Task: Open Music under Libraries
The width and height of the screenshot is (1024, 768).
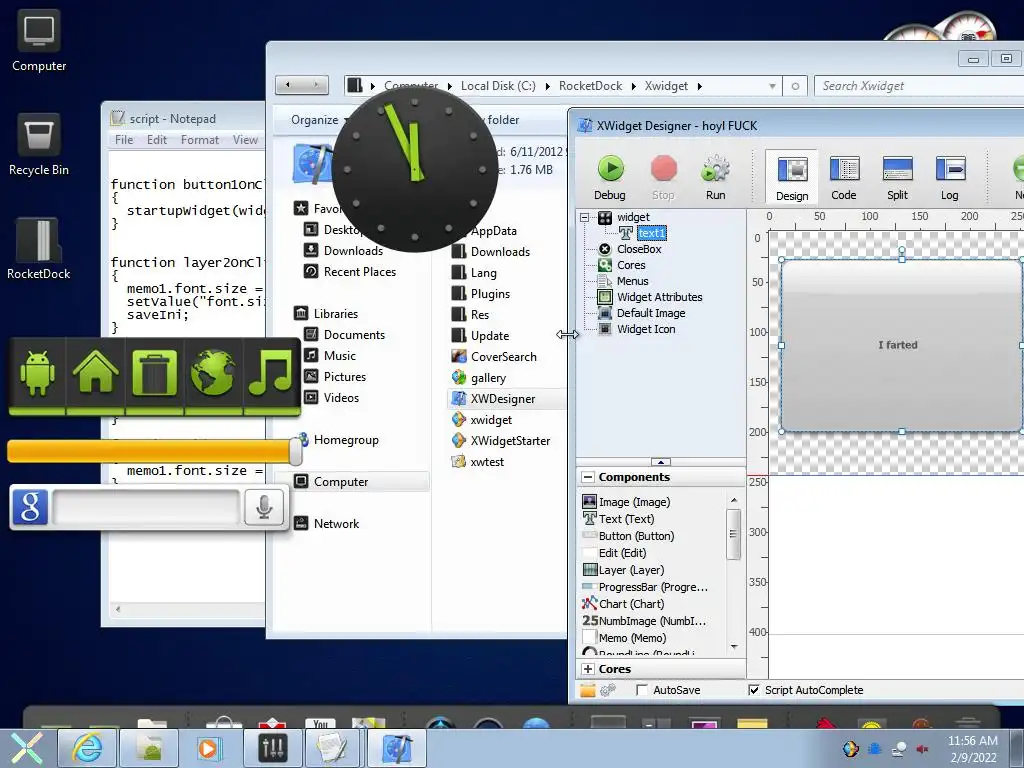Action: click(x=340, y=356)
